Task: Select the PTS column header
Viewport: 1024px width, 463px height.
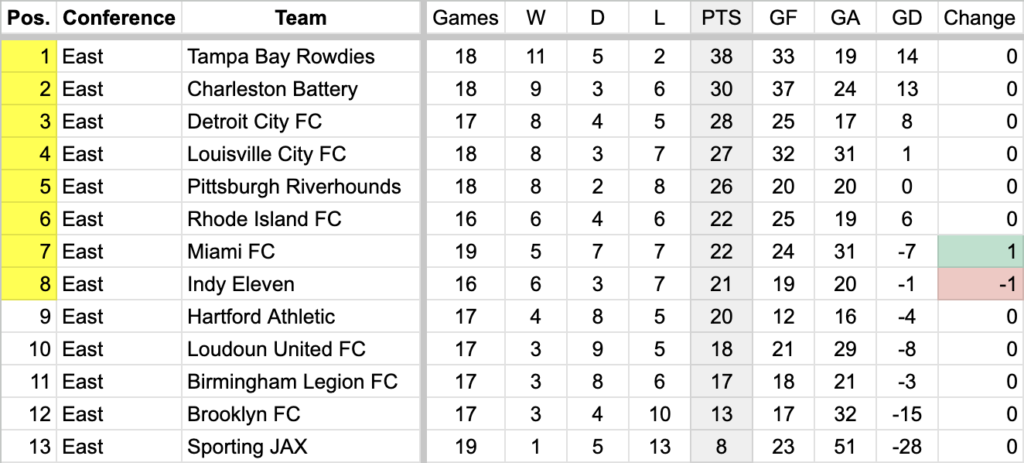Action: point(722,18)
